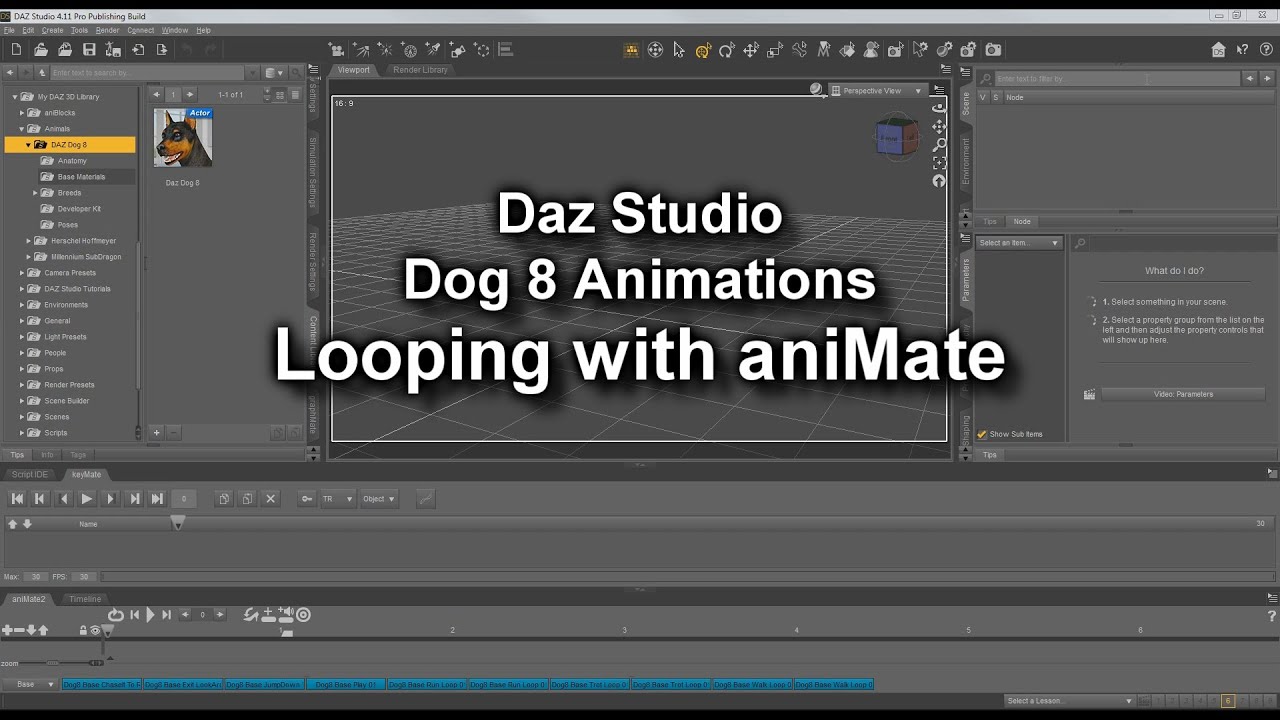The height and width of the screenshot is (720, 1280).
Task: Open the Help question mark icon in toolbar
Action: (1265, 50)
